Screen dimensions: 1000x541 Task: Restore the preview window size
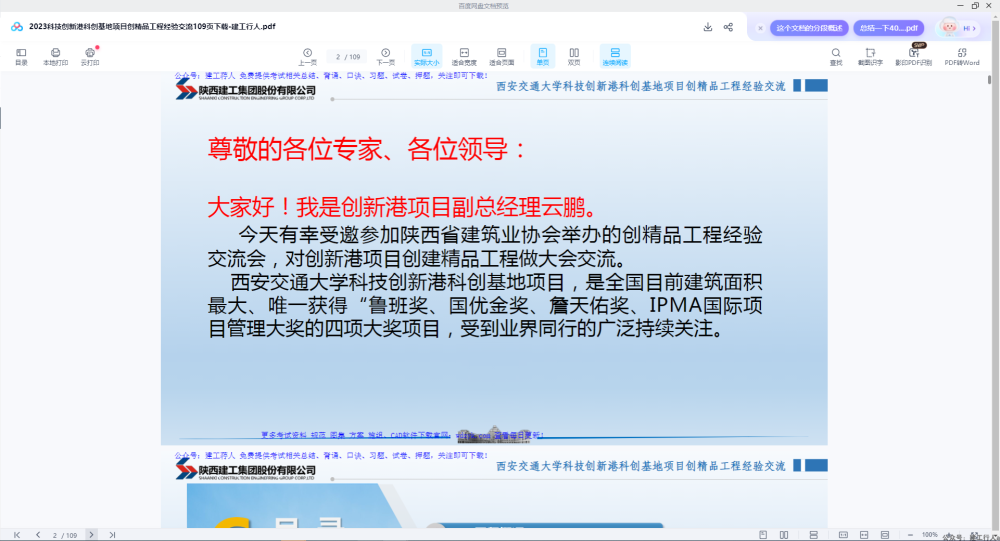point(975,6)
